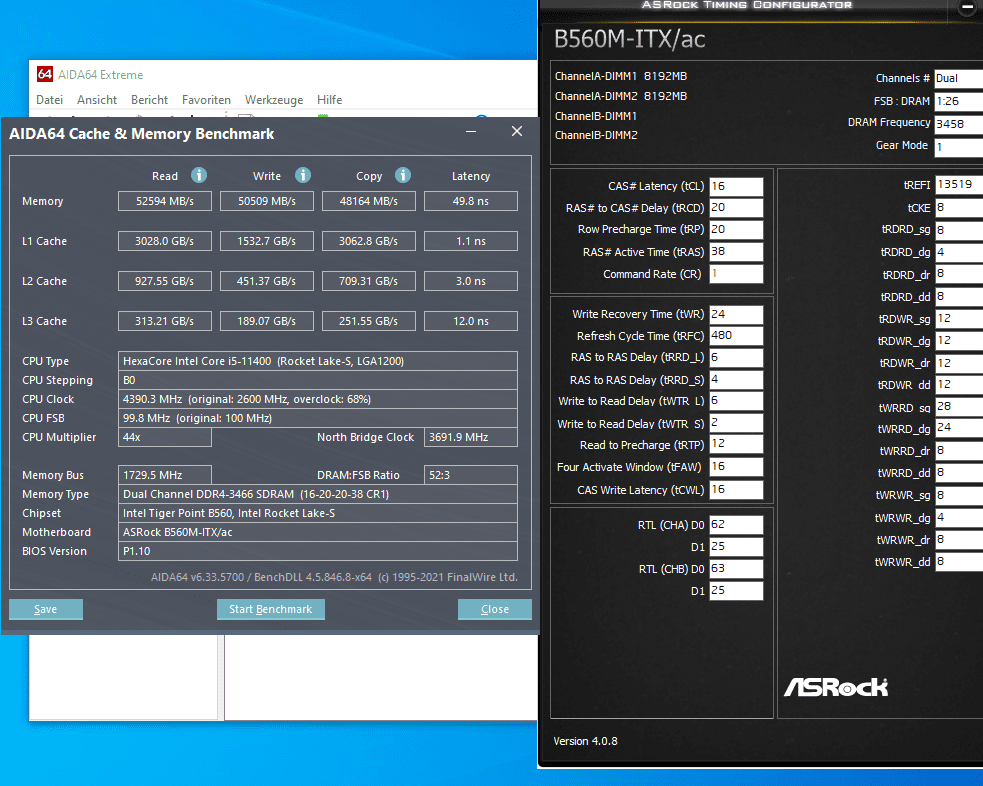Click the DRAM Frequency field showing 3458
This screenshot has width=983, height=786.
pos(959,123)
